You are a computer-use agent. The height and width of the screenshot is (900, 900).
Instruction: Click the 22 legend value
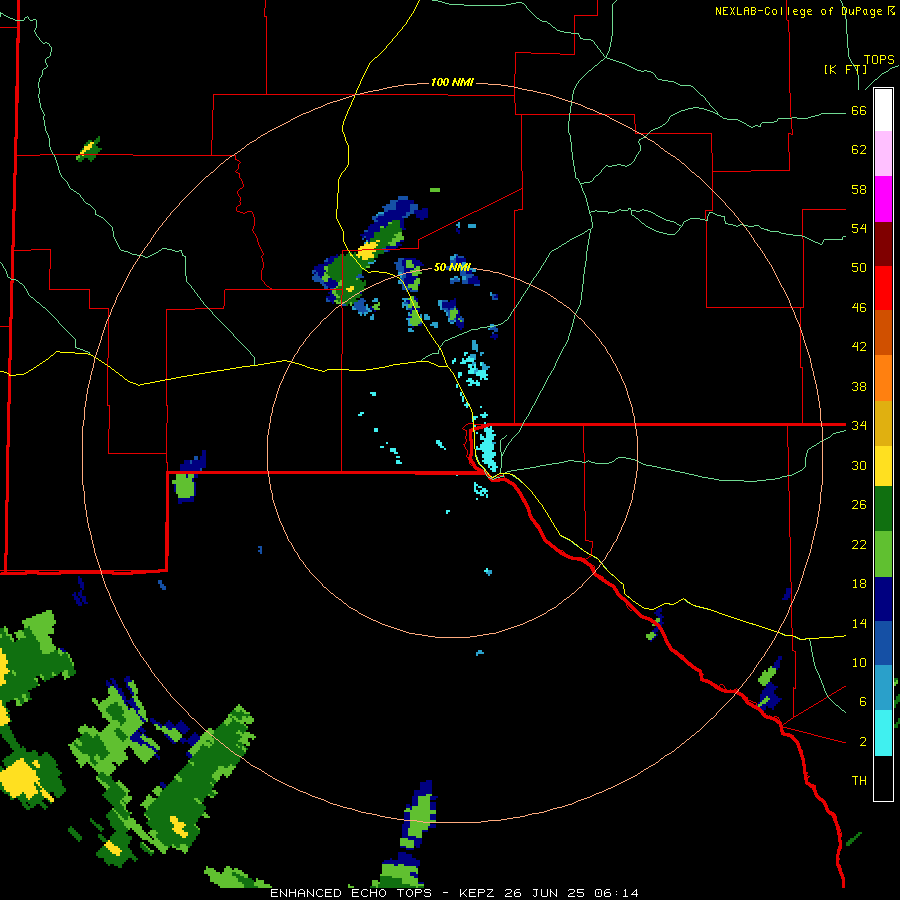(859, 545)
